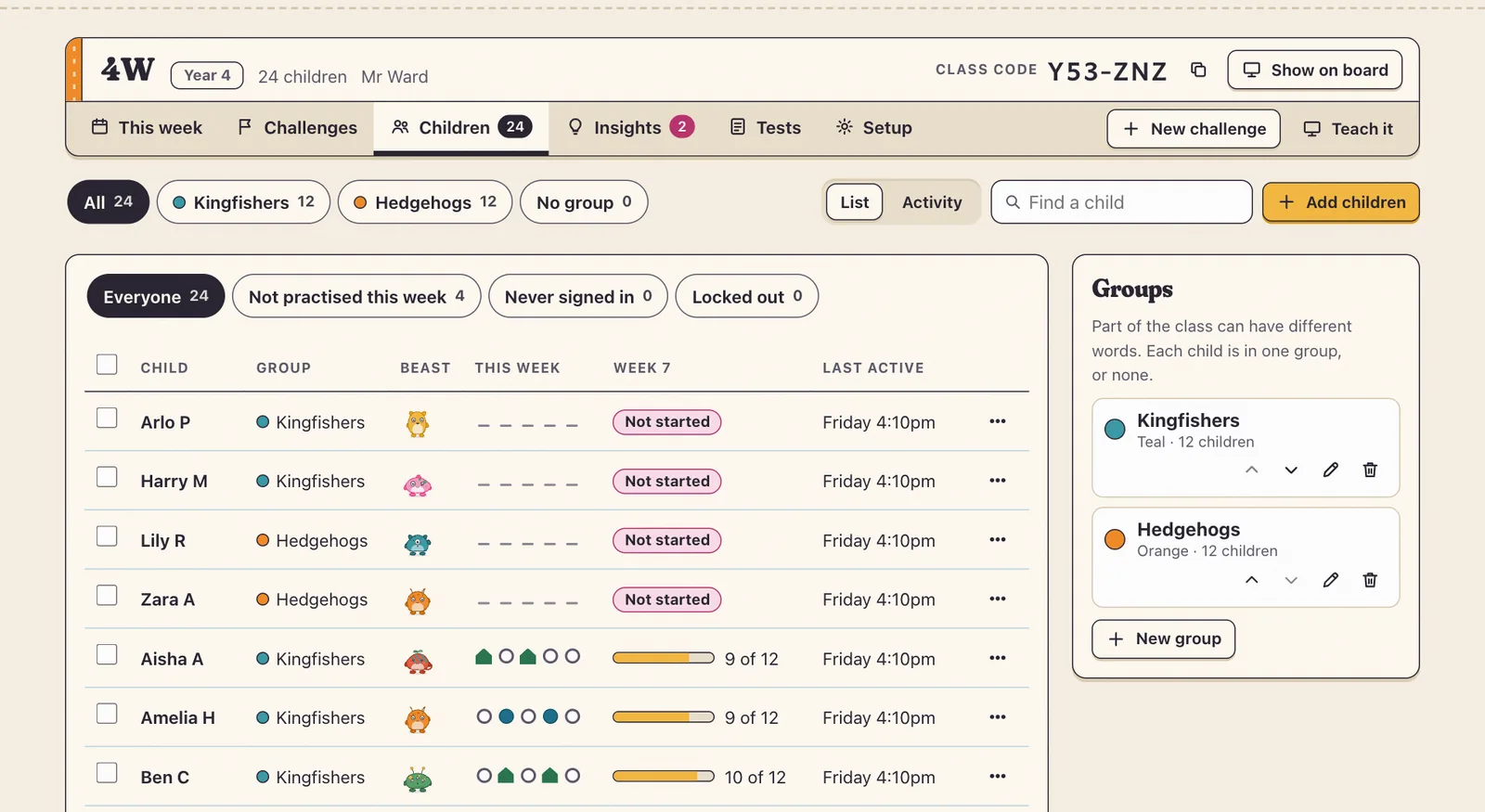
Task: Open the Tests tab
Action: pos(766,128)
